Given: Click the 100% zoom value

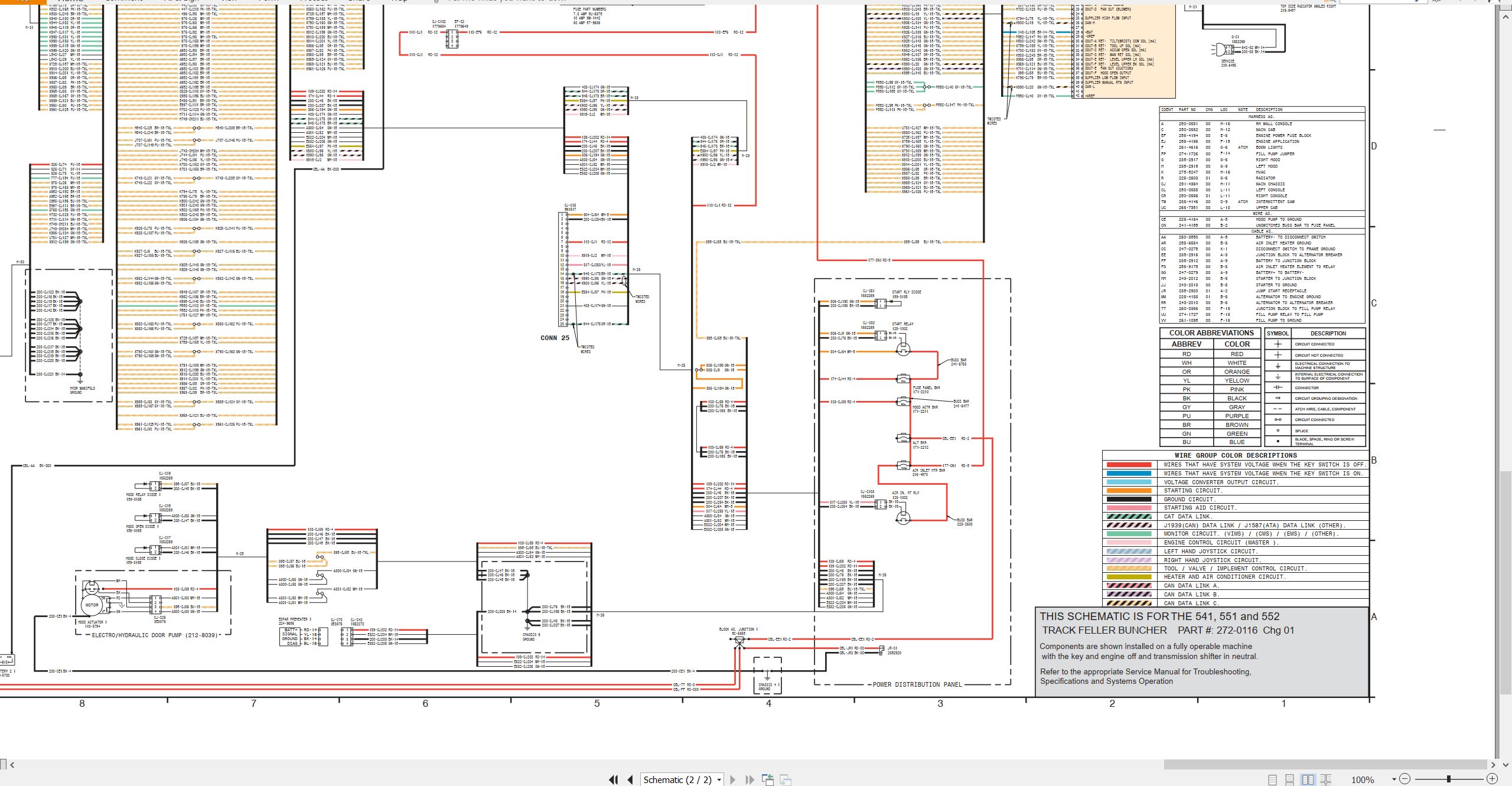Looking at the screenshot, I should 1363,780.
